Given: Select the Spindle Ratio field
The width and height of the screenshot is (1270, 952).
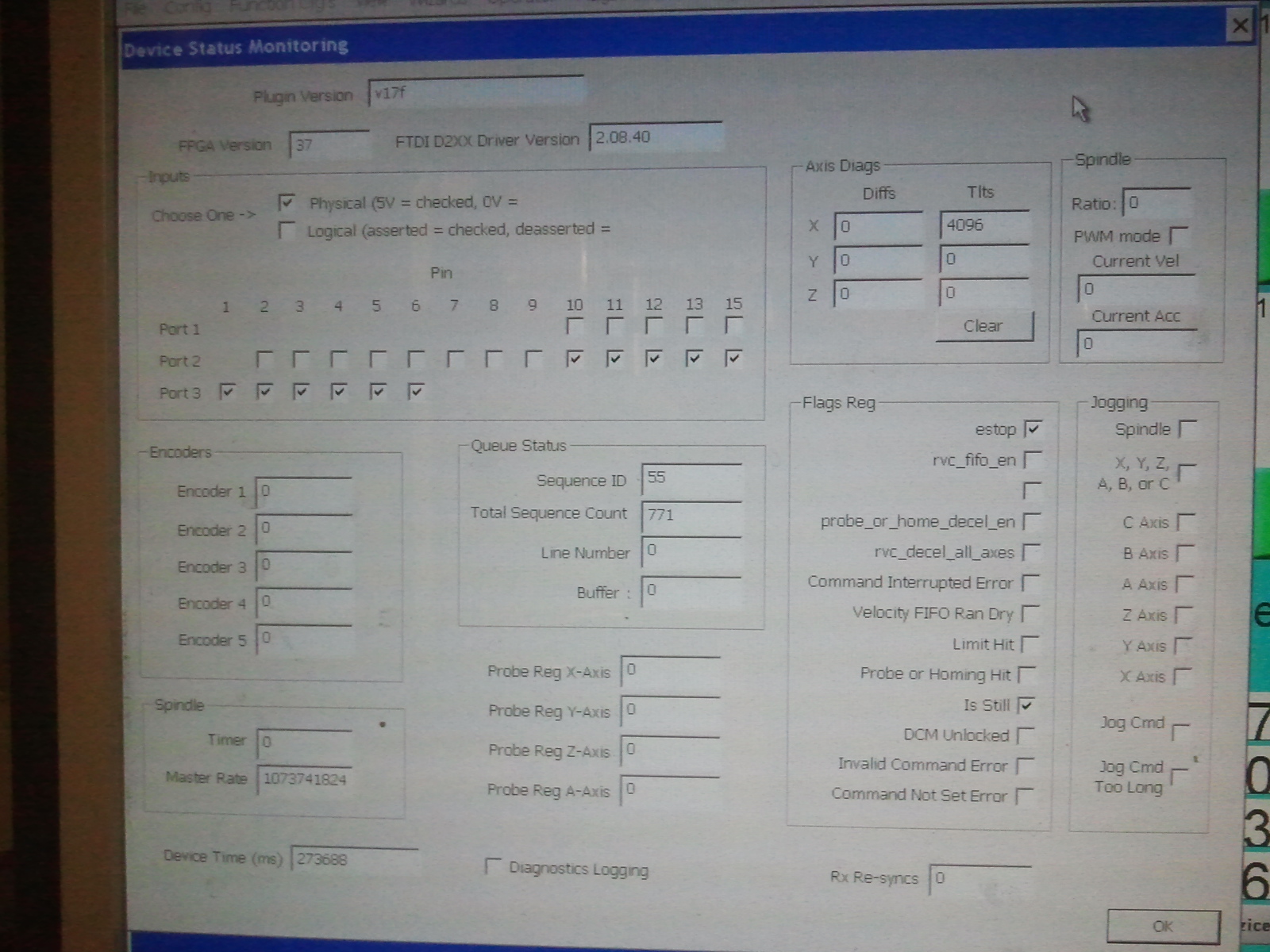Looking at the screenshot, I should point(1156,203).
